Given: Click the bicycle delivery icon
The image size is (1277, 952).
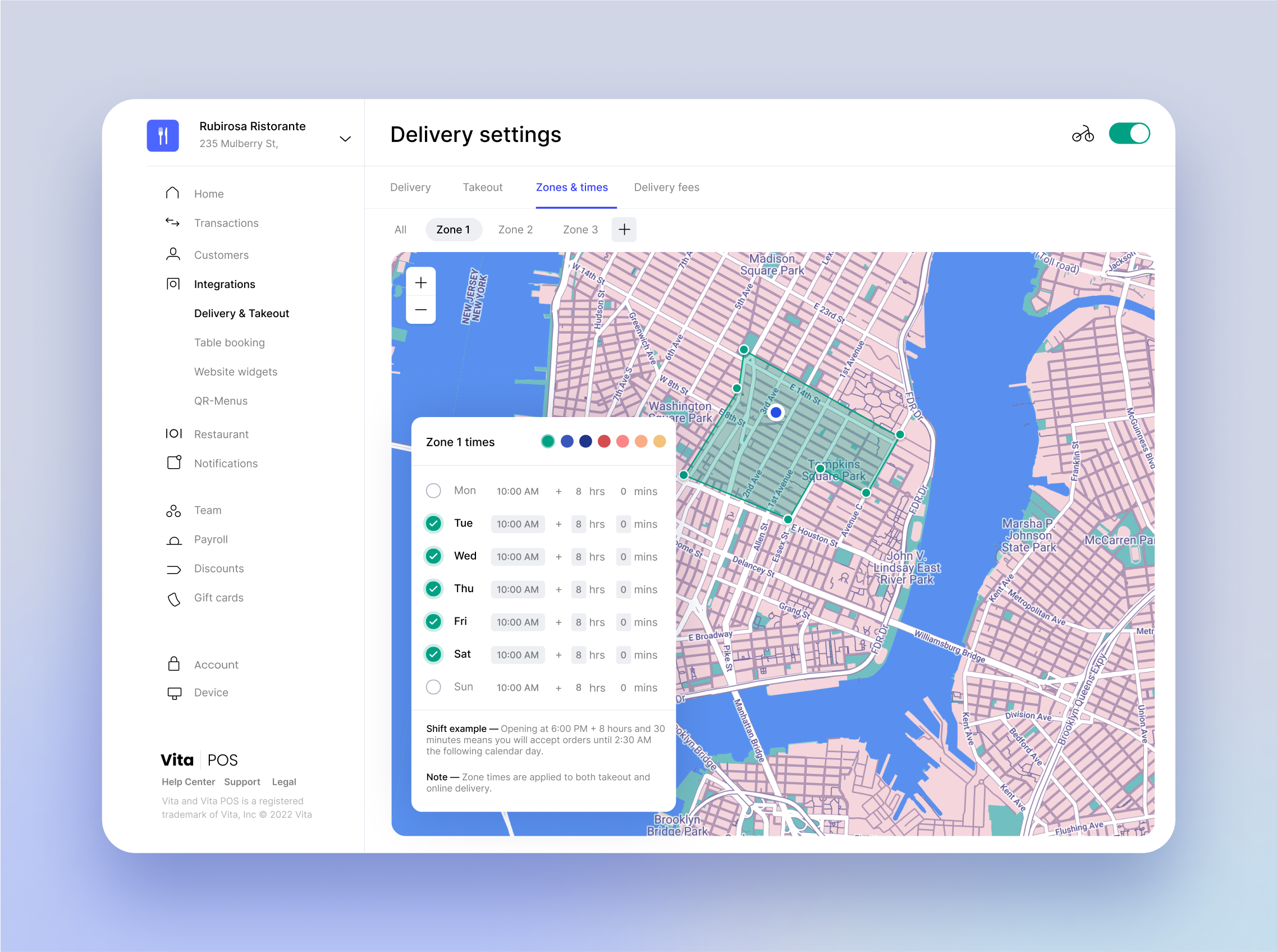Looking at the screenshot, I should 1083,133.
